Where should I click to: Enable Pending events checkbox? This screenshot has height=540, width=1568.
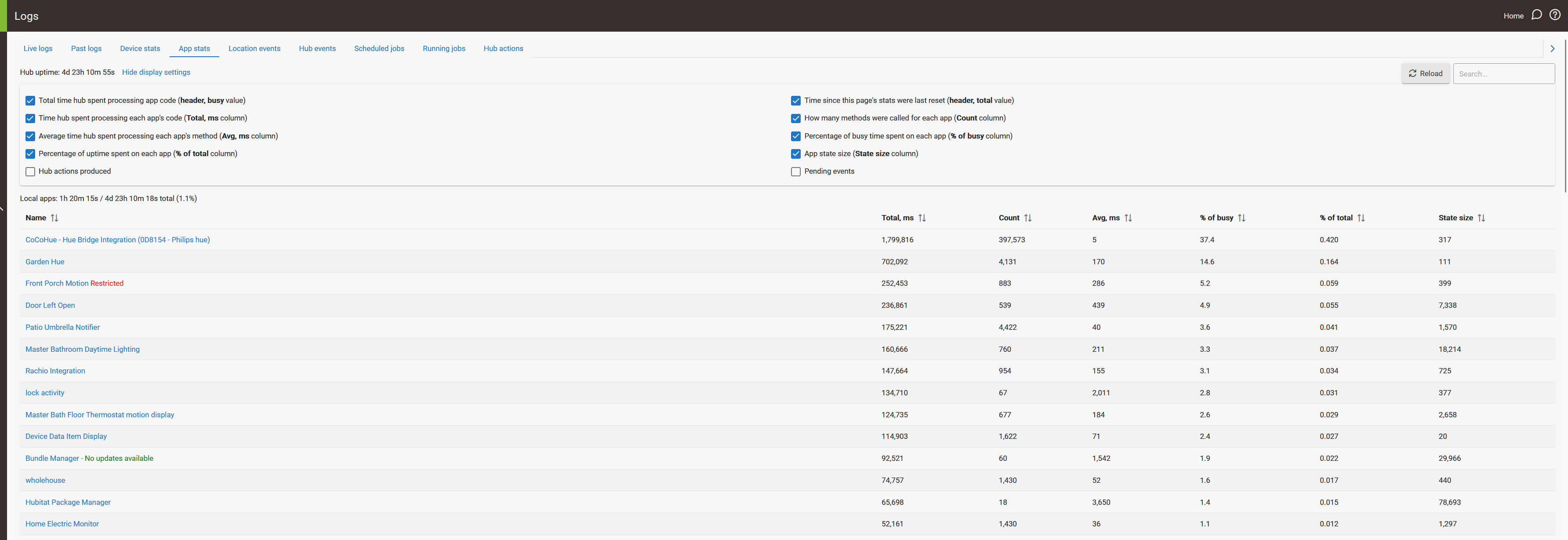pos(795,171)
